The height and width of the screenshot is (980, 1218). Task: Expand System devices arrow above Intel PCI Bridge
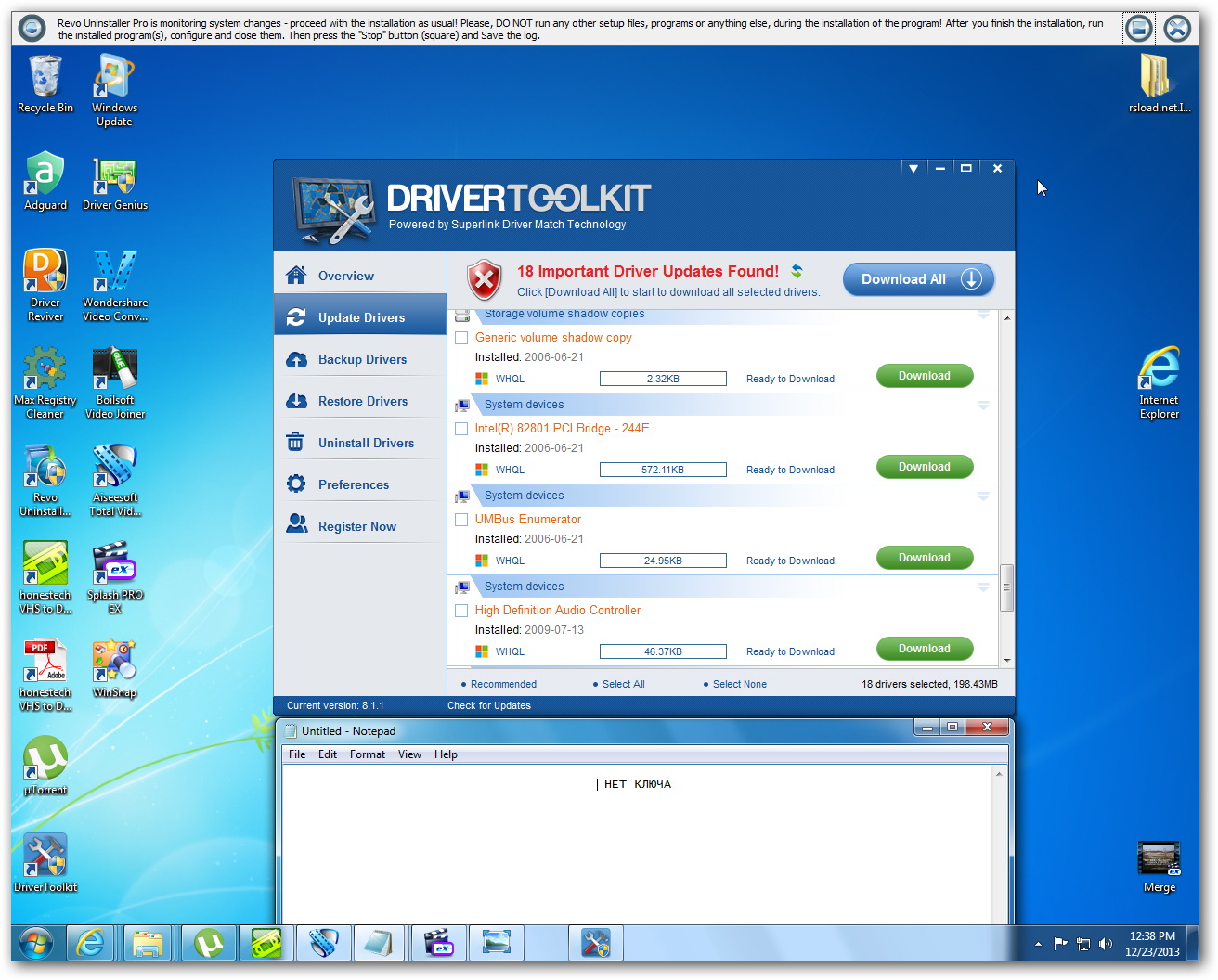(x=983, y=406)
